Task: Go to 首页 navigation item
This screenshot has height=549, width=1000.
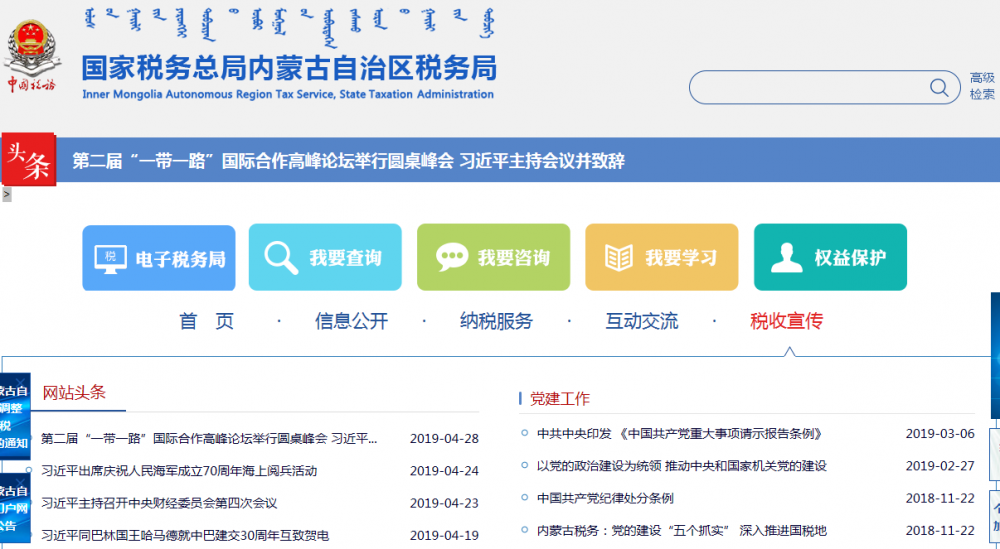Action: coord(207,321)
